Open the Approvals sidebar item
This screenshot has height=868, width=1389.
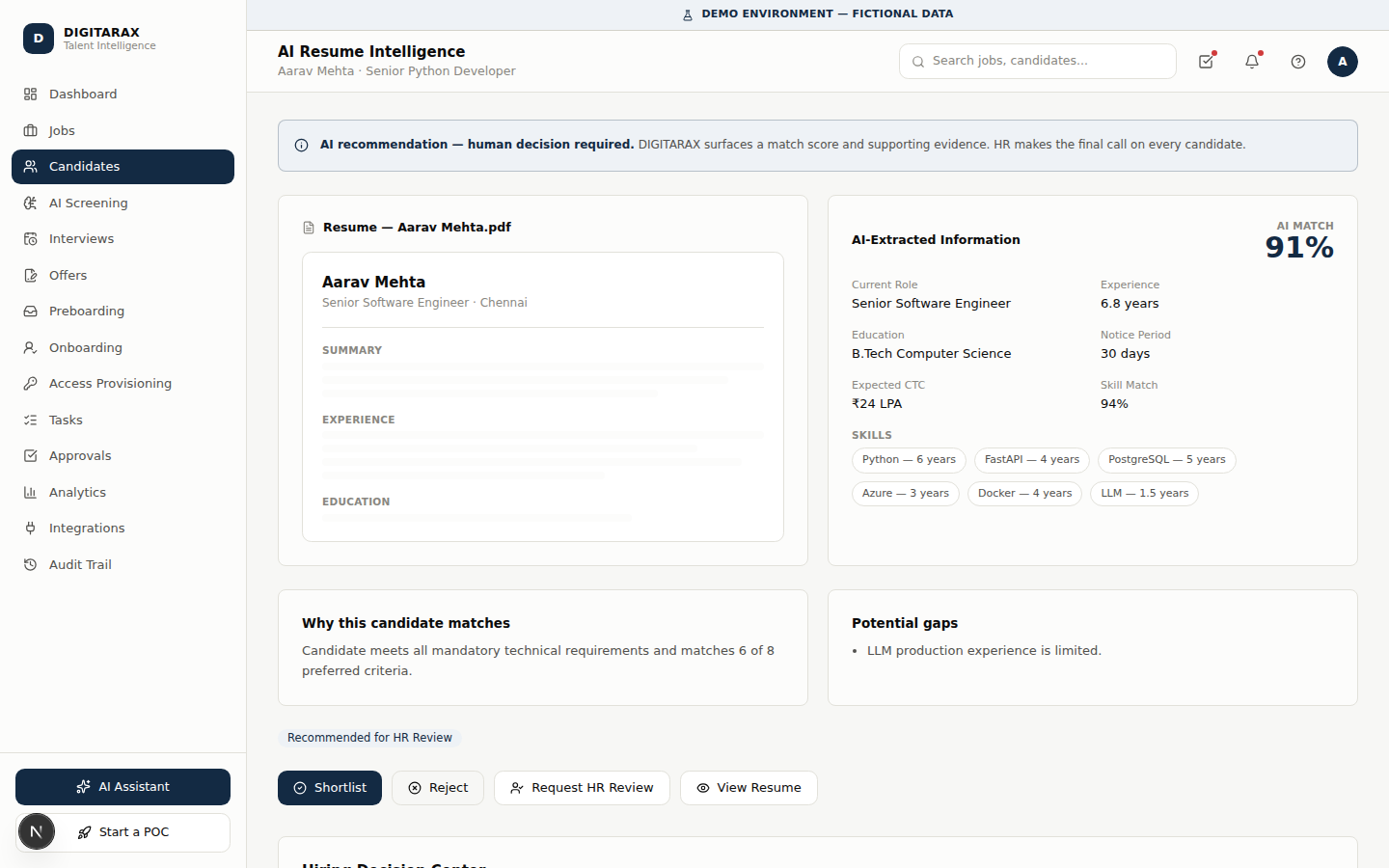[123, 456]
